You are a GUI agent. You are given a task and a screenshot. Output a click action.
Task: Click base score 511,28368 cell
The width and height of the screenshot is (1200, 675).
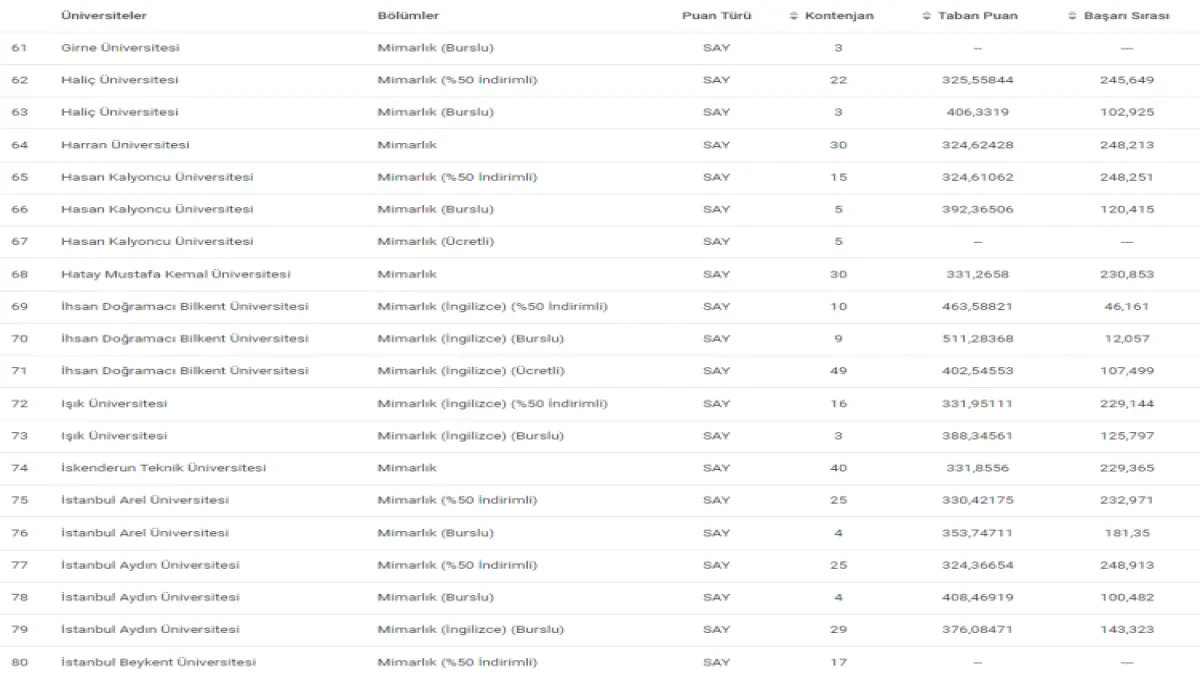[977, 339]
